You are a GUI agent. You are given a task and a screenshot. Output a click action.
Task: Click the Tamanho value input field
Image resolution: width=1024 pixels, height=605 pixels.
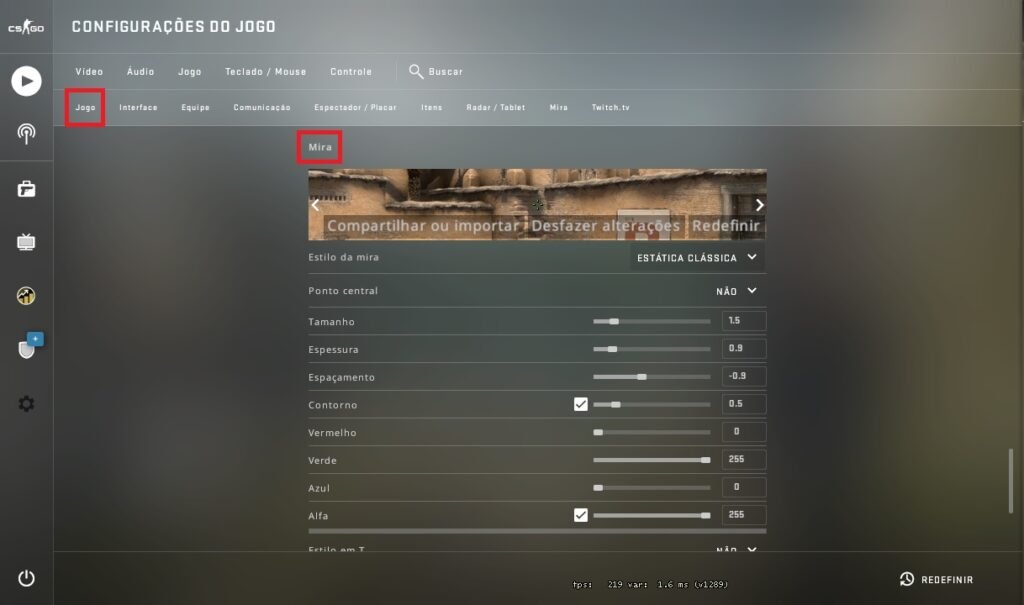743,322
